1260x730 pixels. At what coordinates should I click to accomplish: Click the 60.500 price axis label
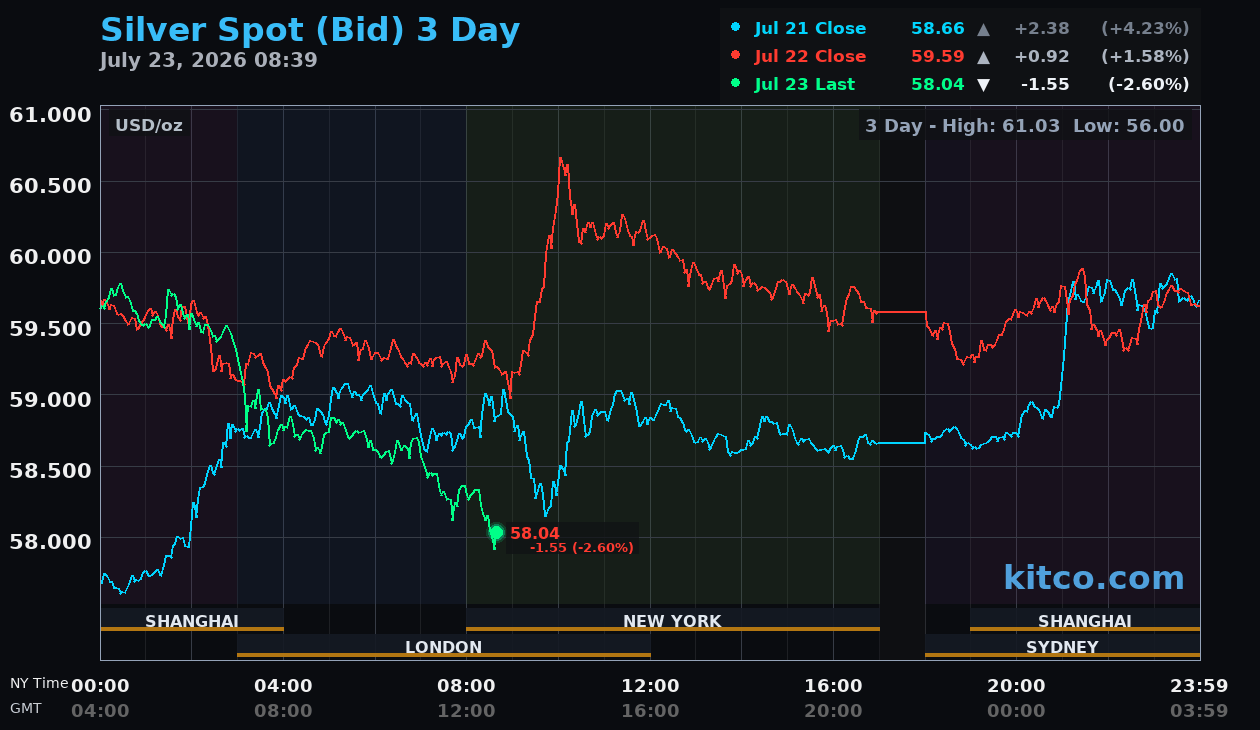click(x=50, y=185)
